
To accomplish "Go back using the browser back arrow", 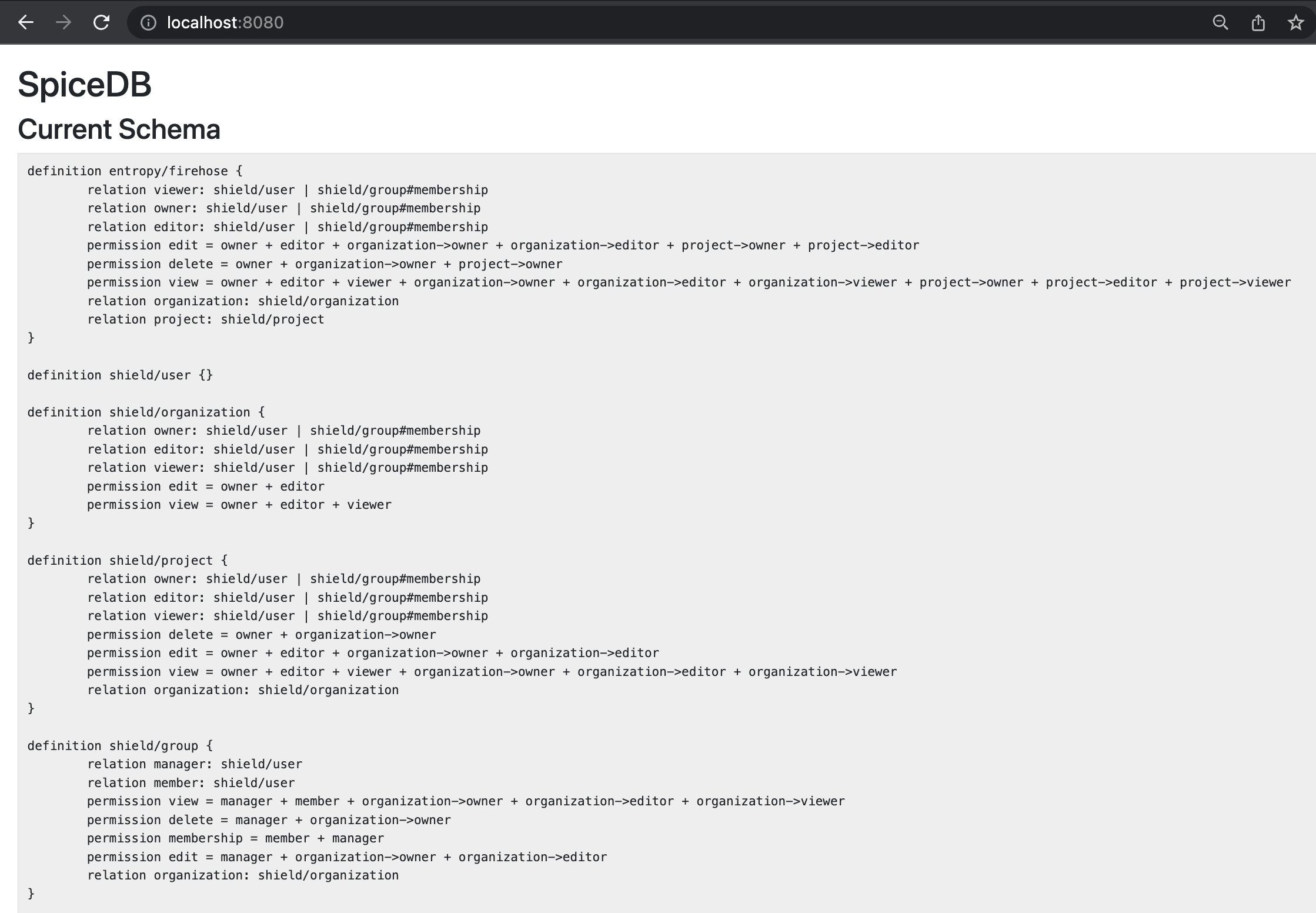I will [26, 22].
